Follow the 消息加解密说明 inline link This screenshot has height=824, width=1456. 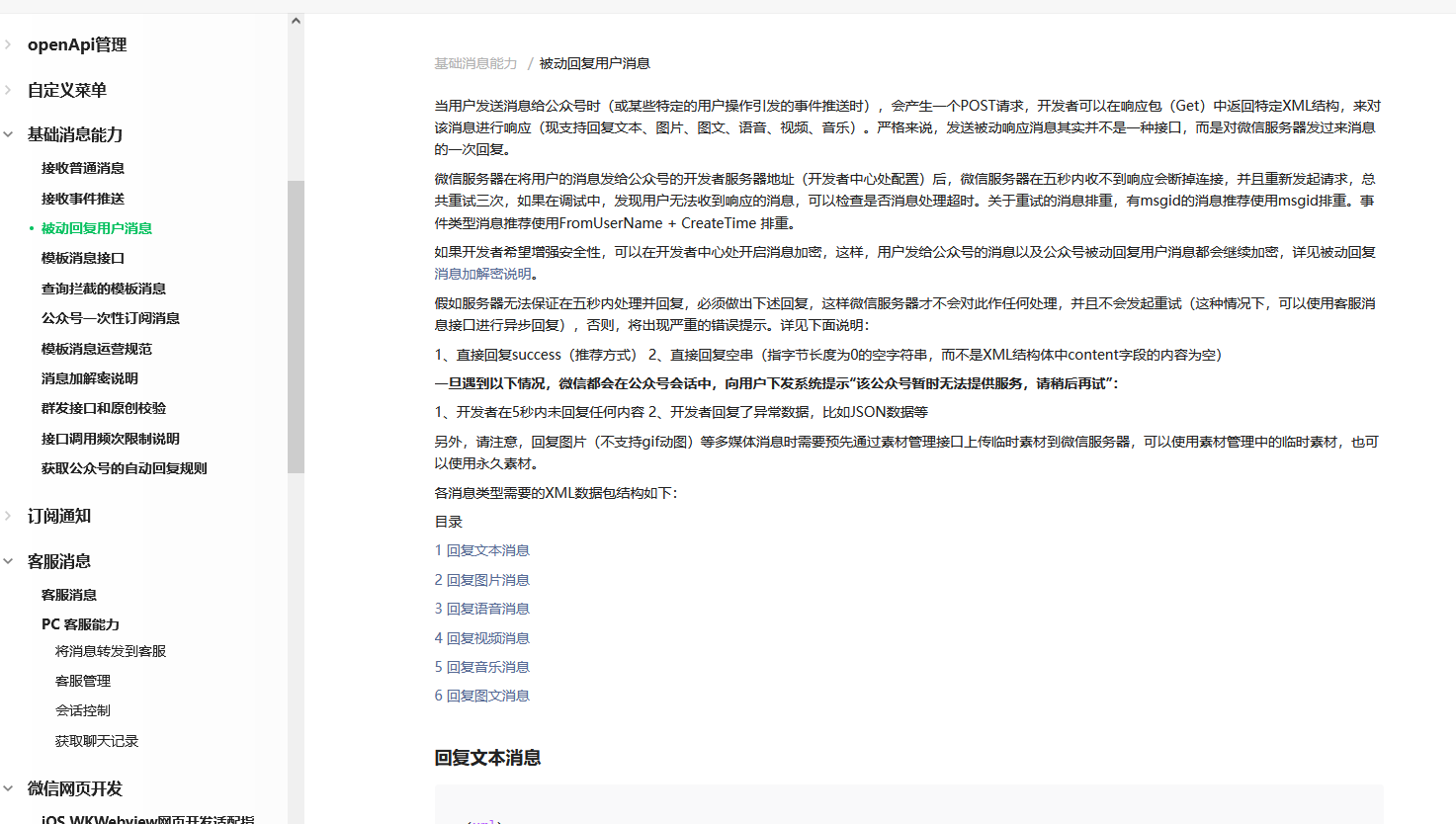point(483,274)
